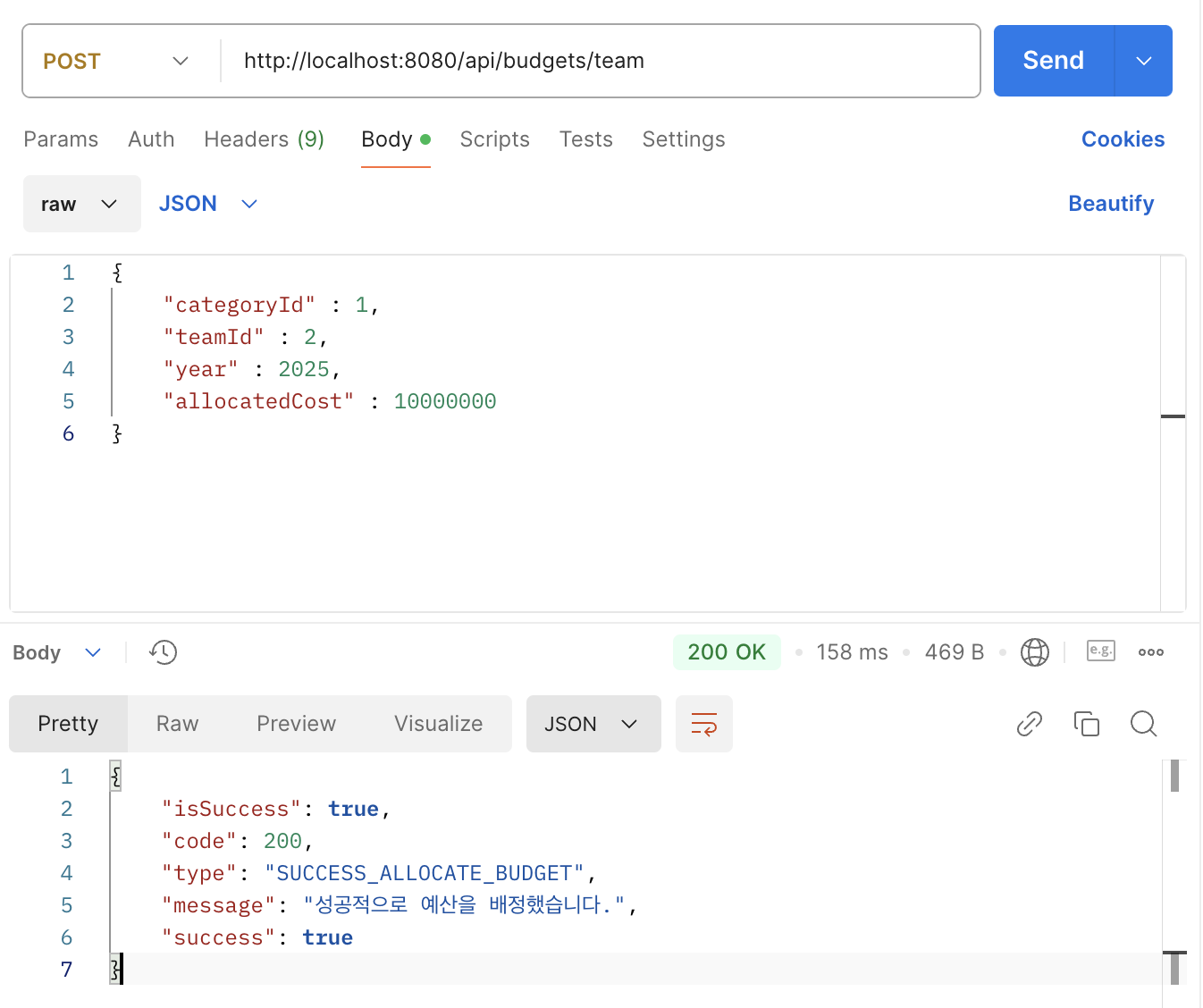
Task: Click the 200 code value in response
Action: click(x=282, y=841)
